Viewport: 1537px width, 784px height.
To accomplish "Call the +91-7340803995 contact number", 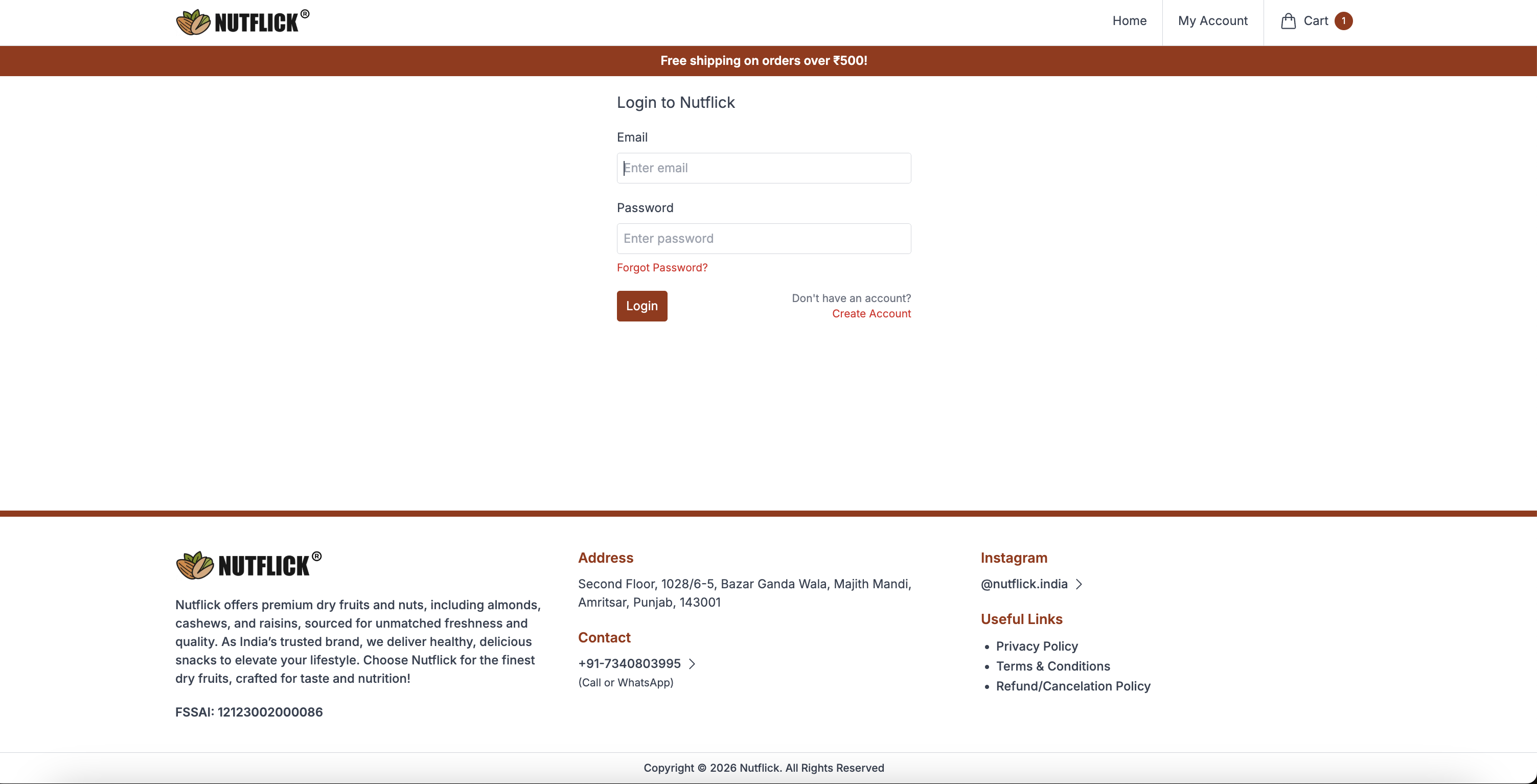I will pos(629,663).
